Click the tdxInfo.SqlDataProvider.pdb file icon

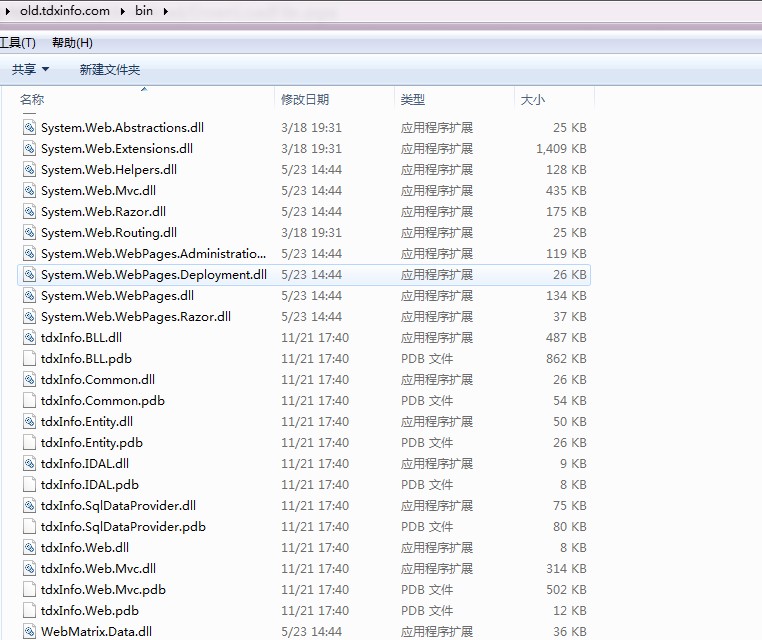point(30,526)
